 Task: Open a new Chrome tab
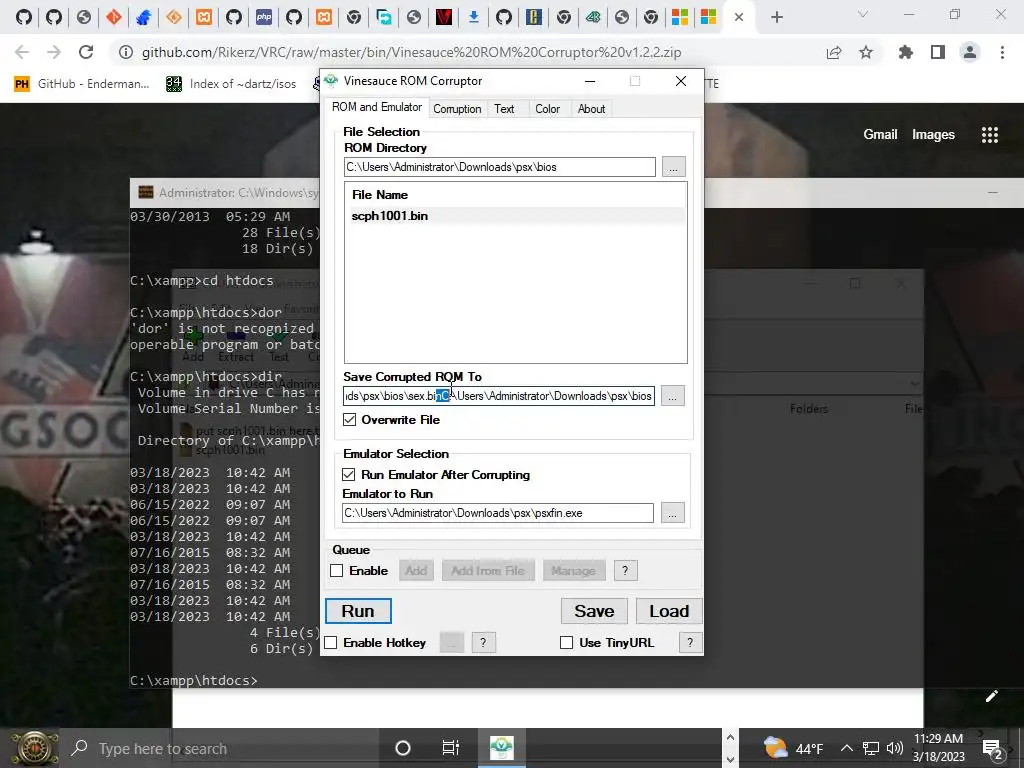[776, 17]
